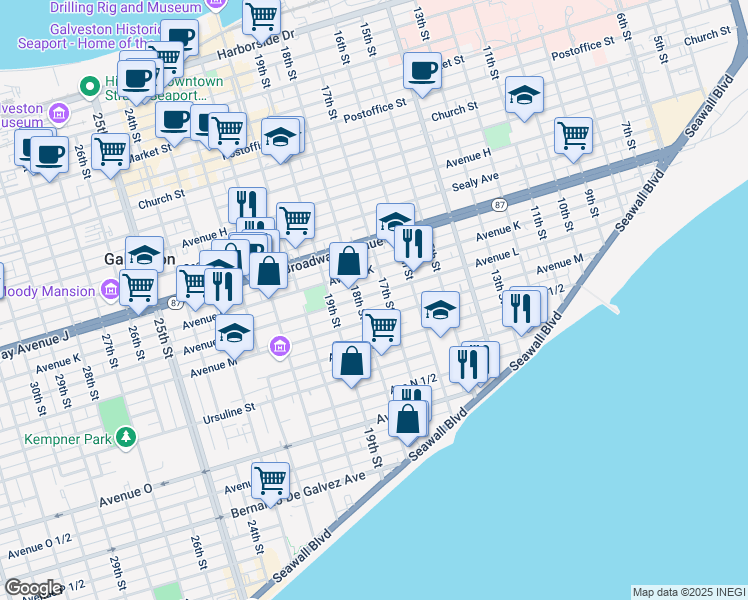Click the 5th St street label
748x600 pixels.
[661, 50]
